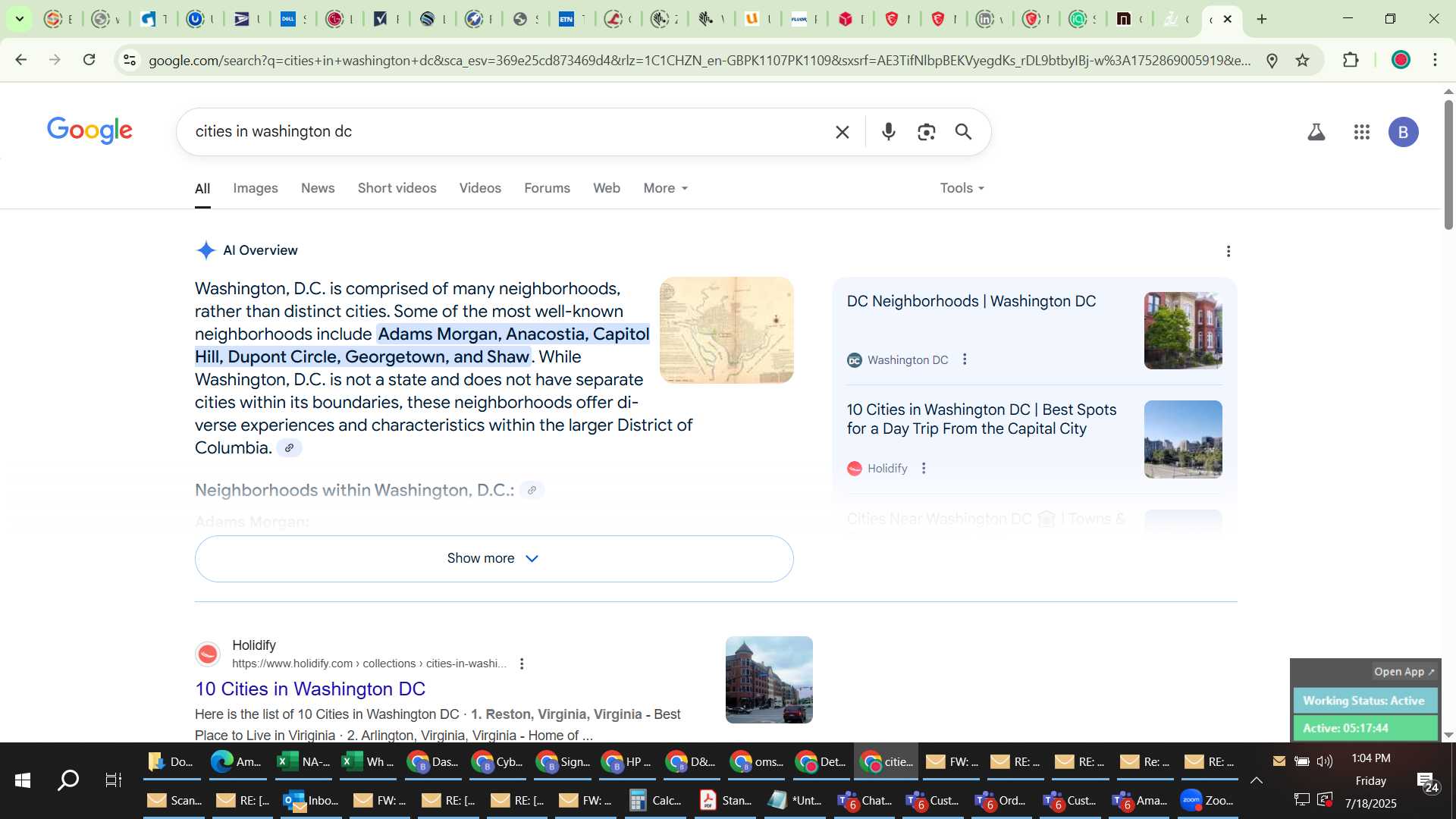
Task: Open Calculator from the taskbar
Action: tap(657, 800)
